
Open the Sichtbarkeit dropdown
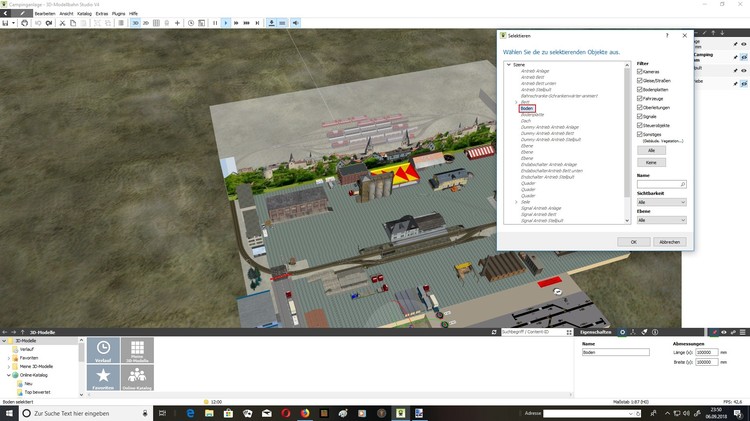pos(661,202)
